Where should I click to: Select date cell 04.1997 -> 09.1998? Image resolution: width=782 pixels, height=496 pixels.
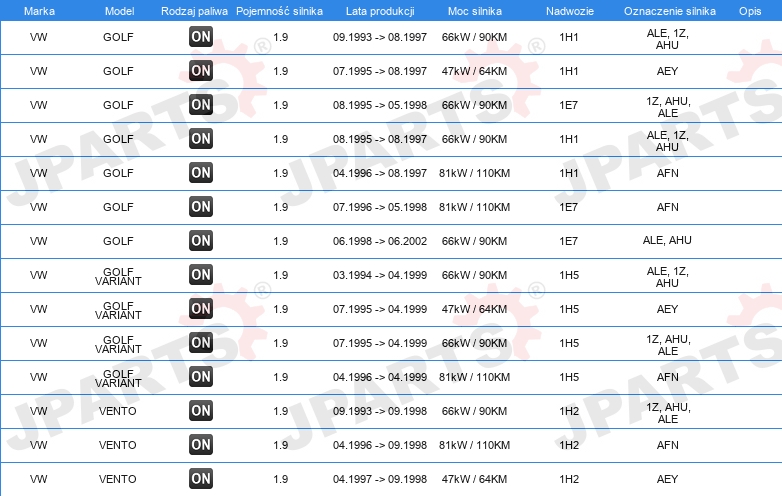coord(380,479)
